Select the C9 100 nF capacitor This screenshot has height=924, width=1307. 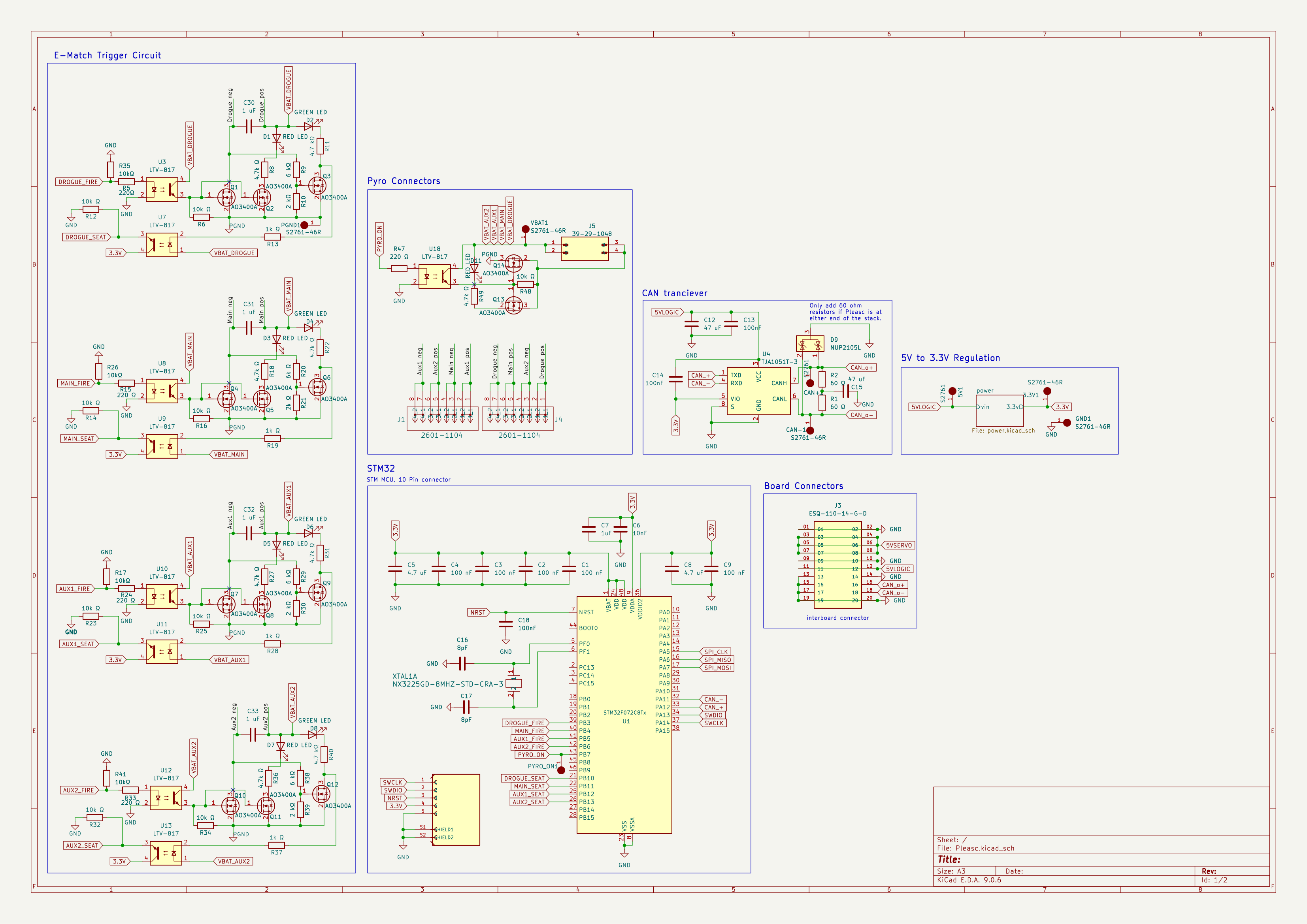click(711, 569)
